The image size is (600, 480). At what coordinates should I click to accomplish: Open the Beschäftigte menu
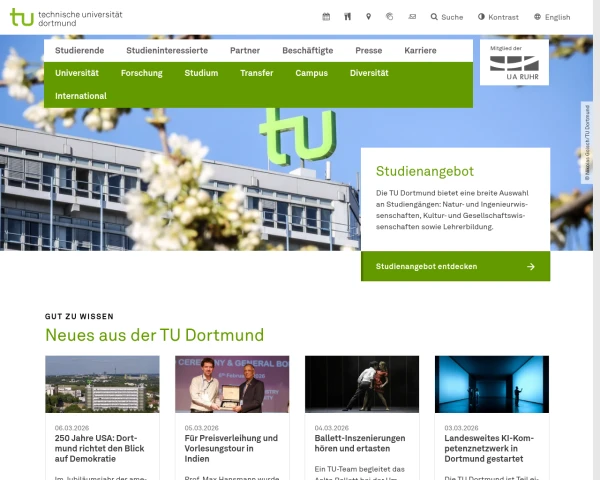pos(308,51)
